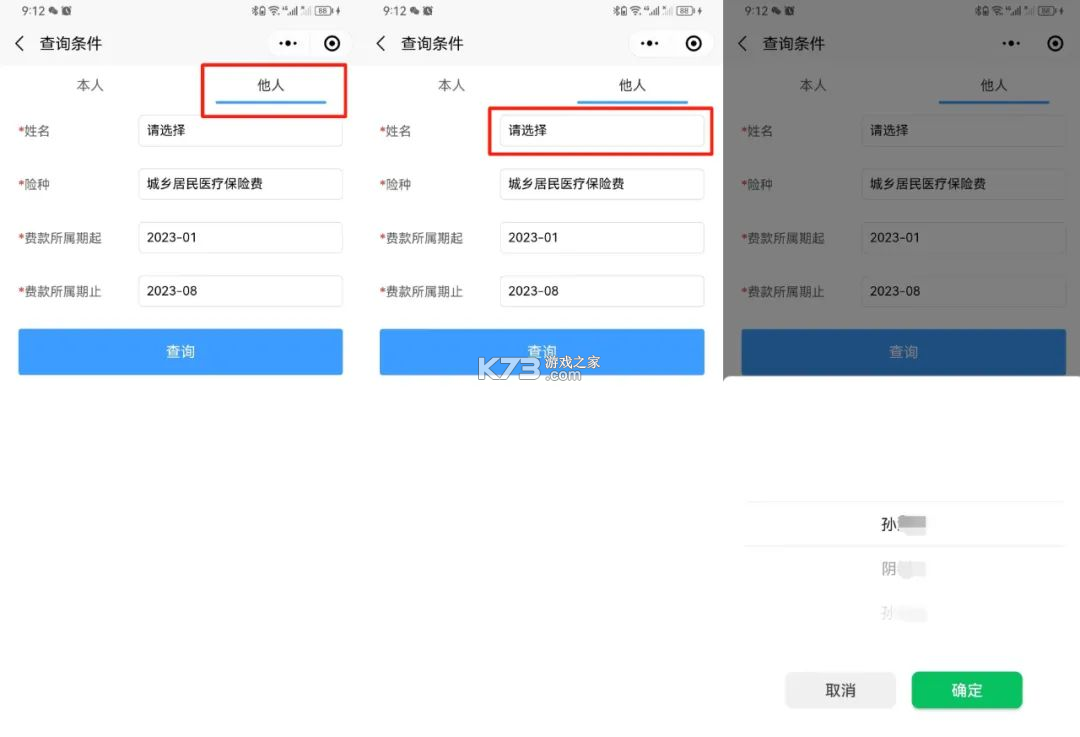Open the 姓名 name selector showing 请选择
Screen dimensions: 1080x737
pyautogui.click(x=240, y=130)
